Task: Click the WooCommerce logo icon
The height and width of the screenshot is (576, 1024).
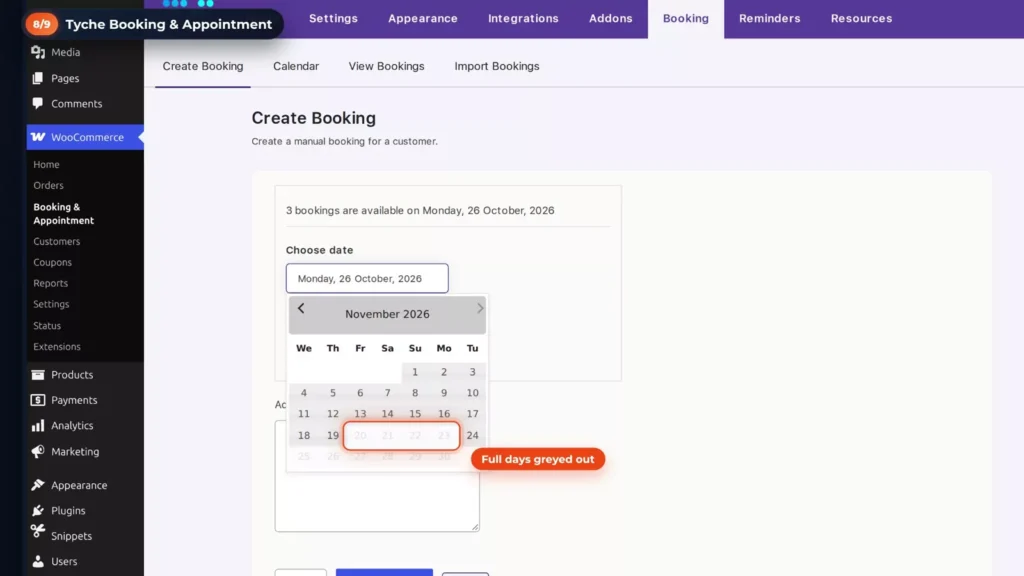Action: click(x=38, y=137)
